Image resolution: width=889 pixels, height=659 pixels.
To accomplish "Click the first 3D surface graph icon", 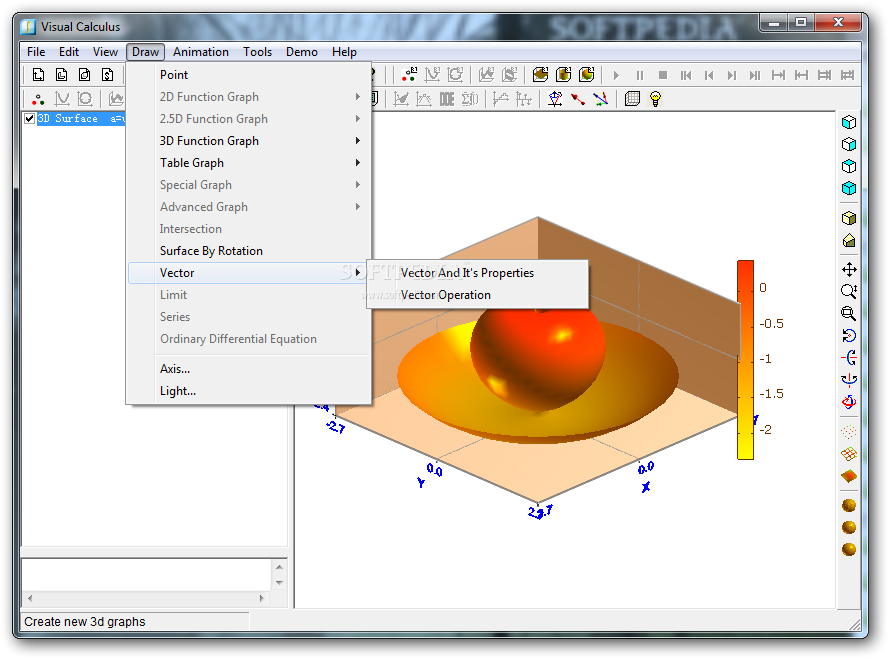I will [x=540, y=75].
